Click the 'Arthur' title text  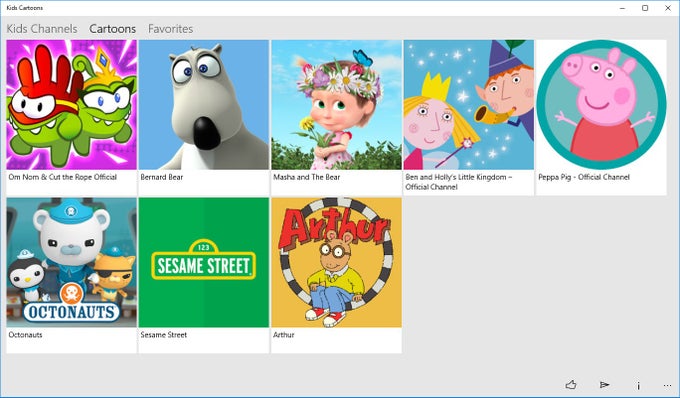[284, 335]
